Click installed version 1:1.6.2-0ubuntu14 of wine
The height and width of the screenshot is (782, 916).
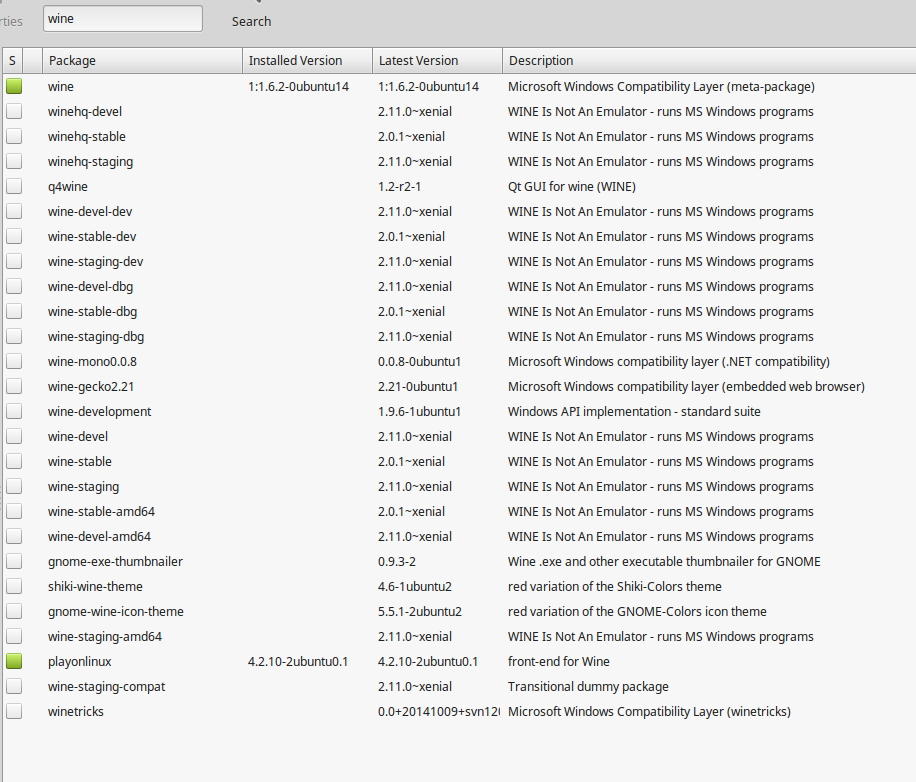pos(299,86)
